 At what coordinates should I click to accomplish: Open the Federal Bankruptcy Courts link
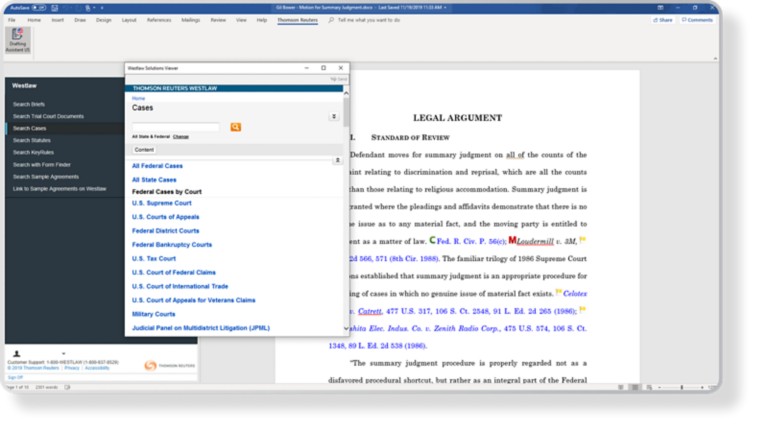[172, 244]
